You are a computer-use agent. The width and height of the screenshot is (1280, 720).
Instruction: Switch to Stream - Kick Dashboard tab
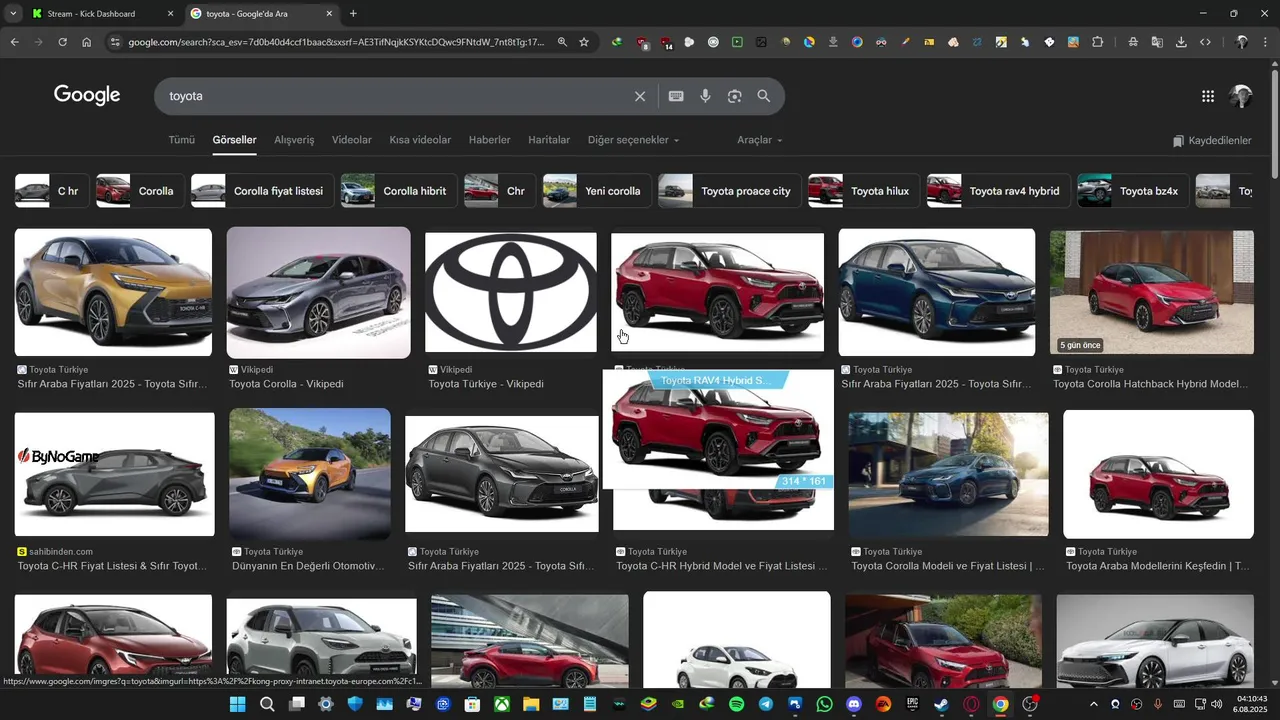click(100, 14)
